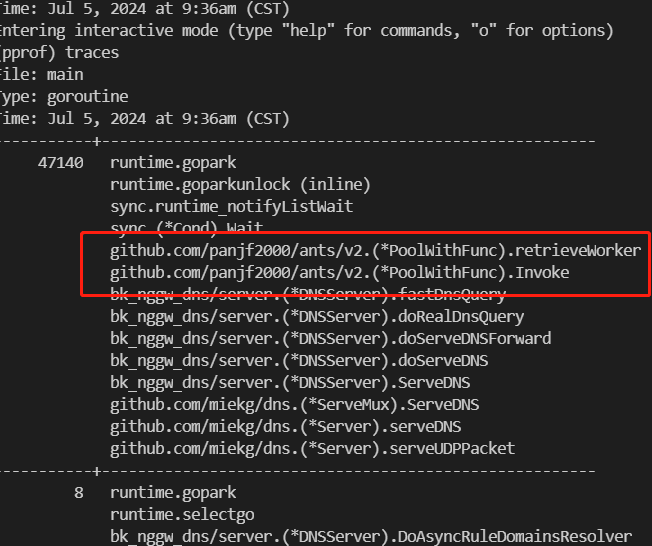Click the DoAsyncRuleDomainsResolver frame
Viewport: 652px width, 546px height.
pos(371,537)
